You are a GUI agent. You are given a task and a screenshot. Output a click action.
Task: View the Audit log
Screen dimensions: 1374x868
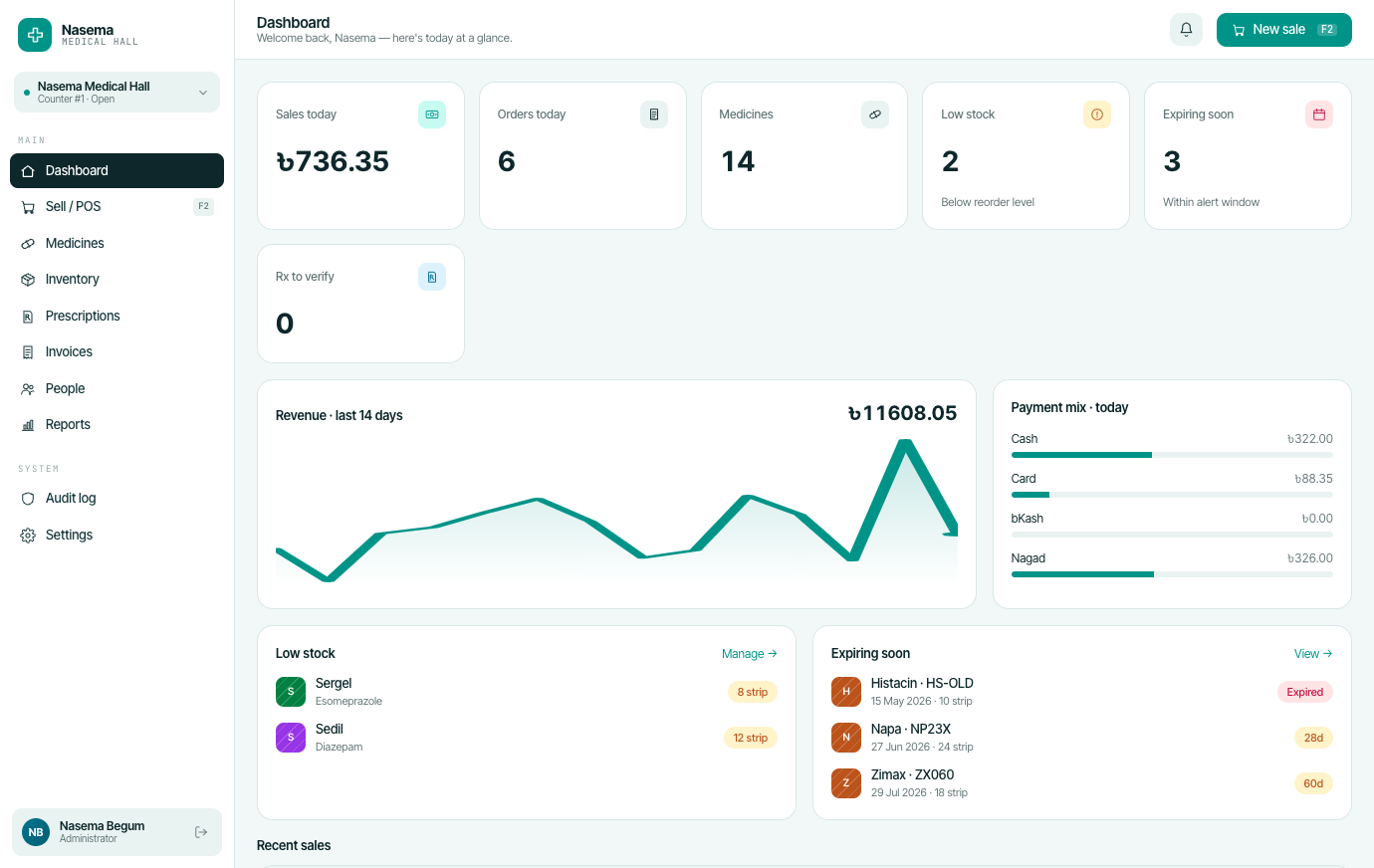click(x=116, y=499)
